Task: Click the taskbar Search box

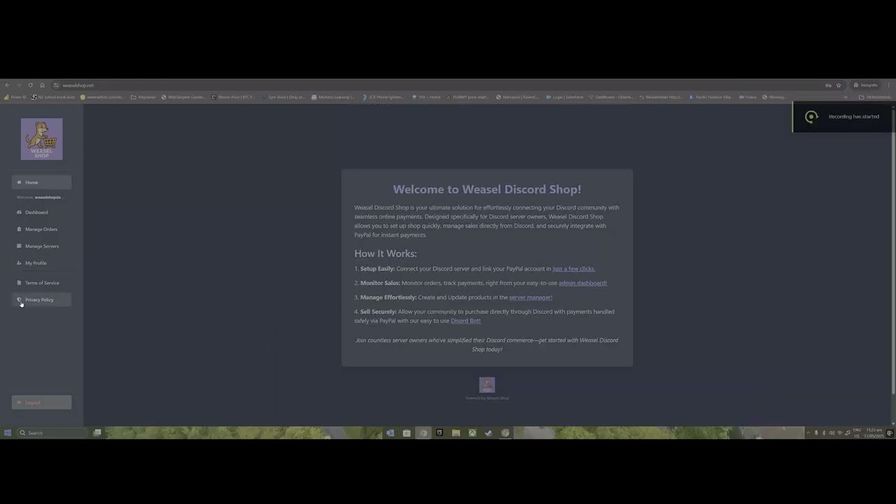Action: pyautogui.click(x=51, y=433)
